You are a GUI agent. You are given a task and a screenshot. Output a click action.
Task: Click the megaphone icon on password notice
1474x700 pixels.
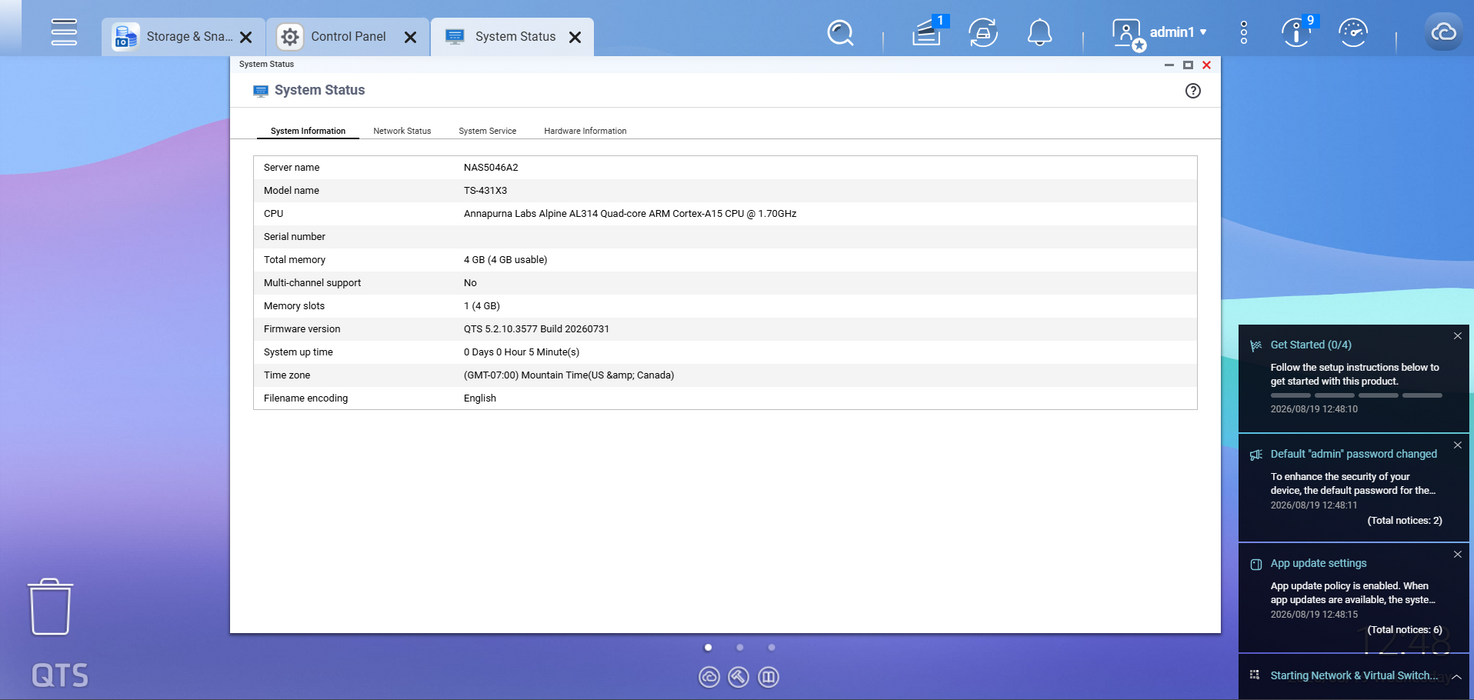click(x=1256, y=455)
